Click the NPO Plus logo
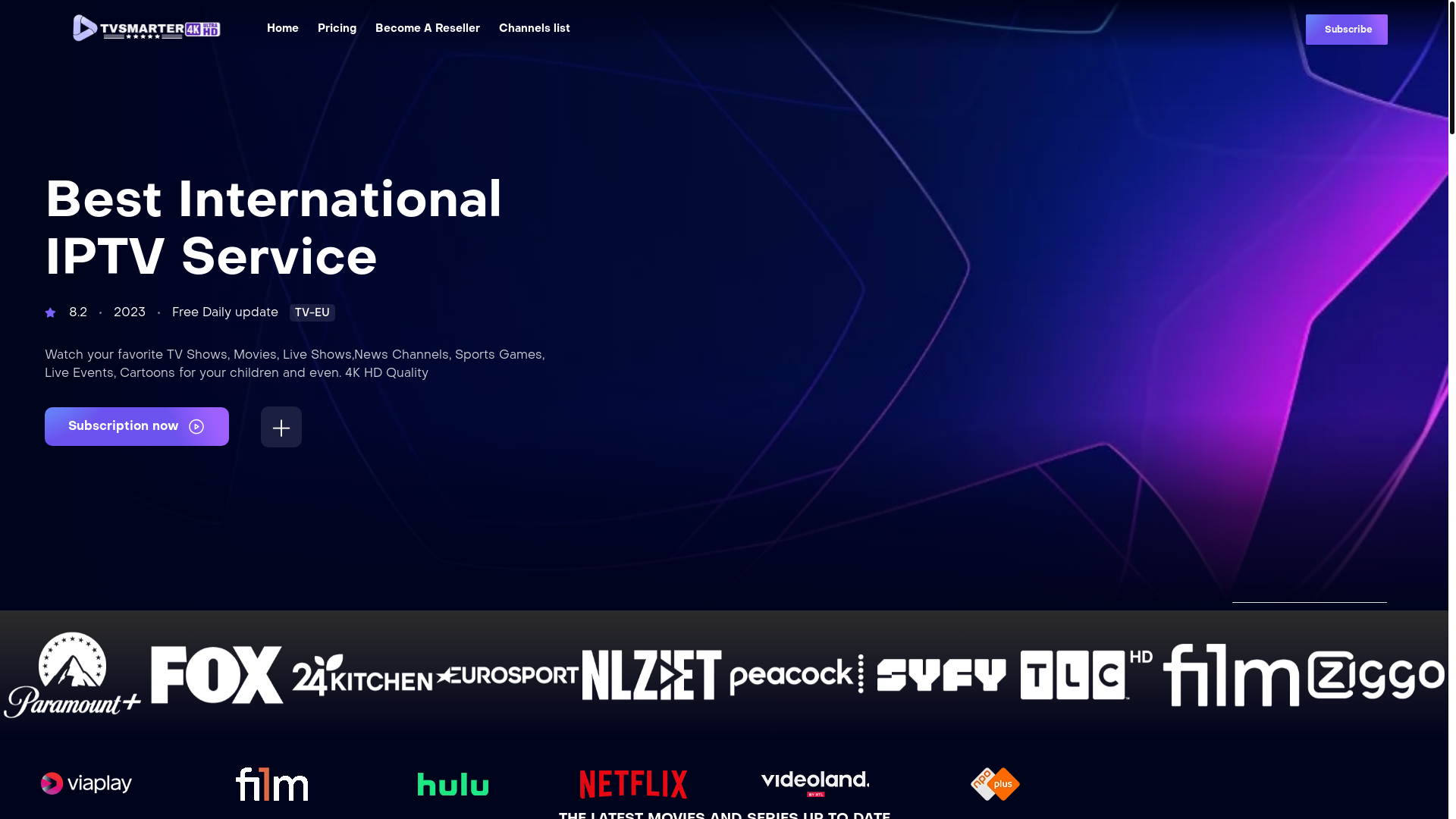1456x819 pixels. pyautogui.click(x=996, y=784)
